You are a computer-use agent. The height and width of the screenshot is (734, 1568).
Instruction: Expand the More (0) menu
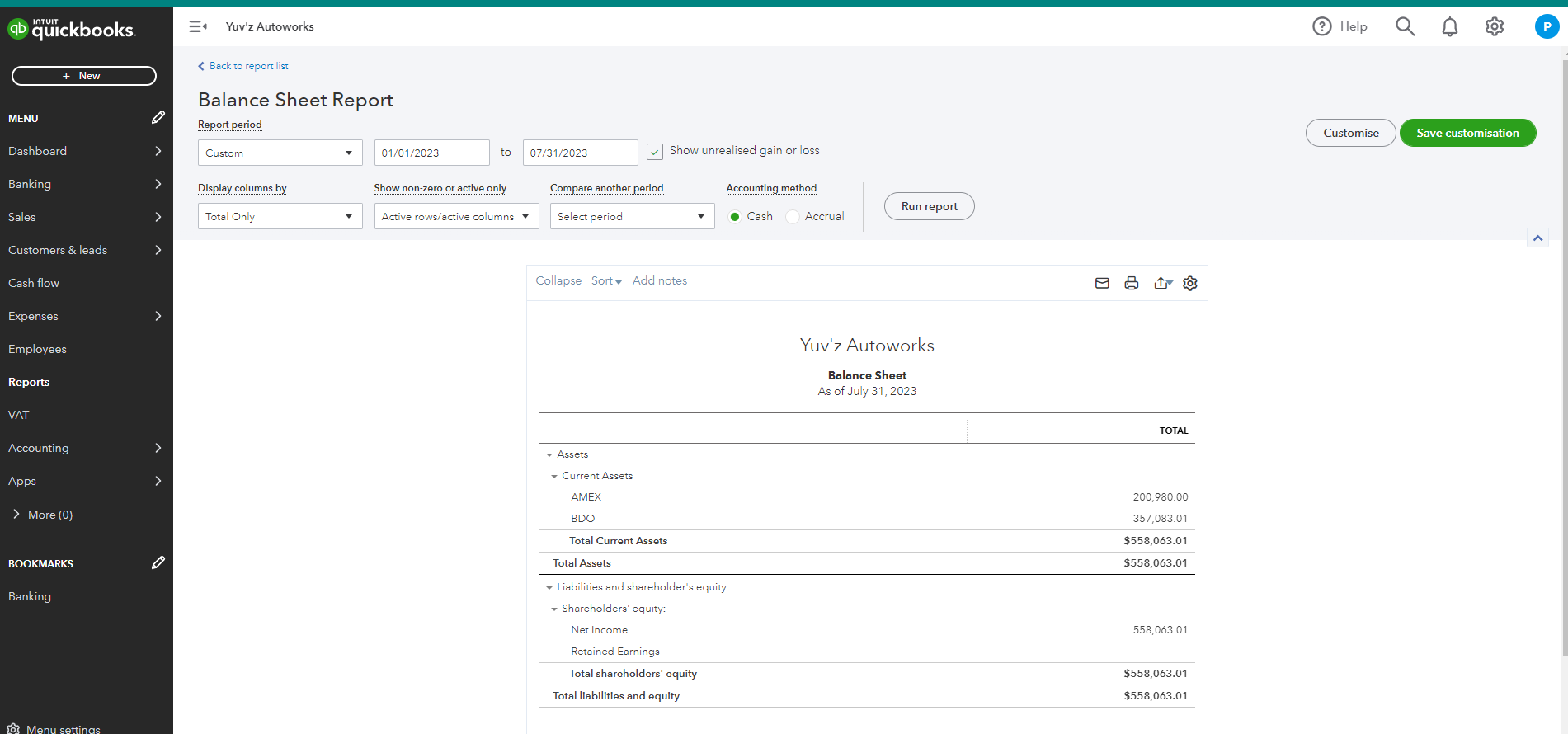pyautogui.click(x=43, y=515)
